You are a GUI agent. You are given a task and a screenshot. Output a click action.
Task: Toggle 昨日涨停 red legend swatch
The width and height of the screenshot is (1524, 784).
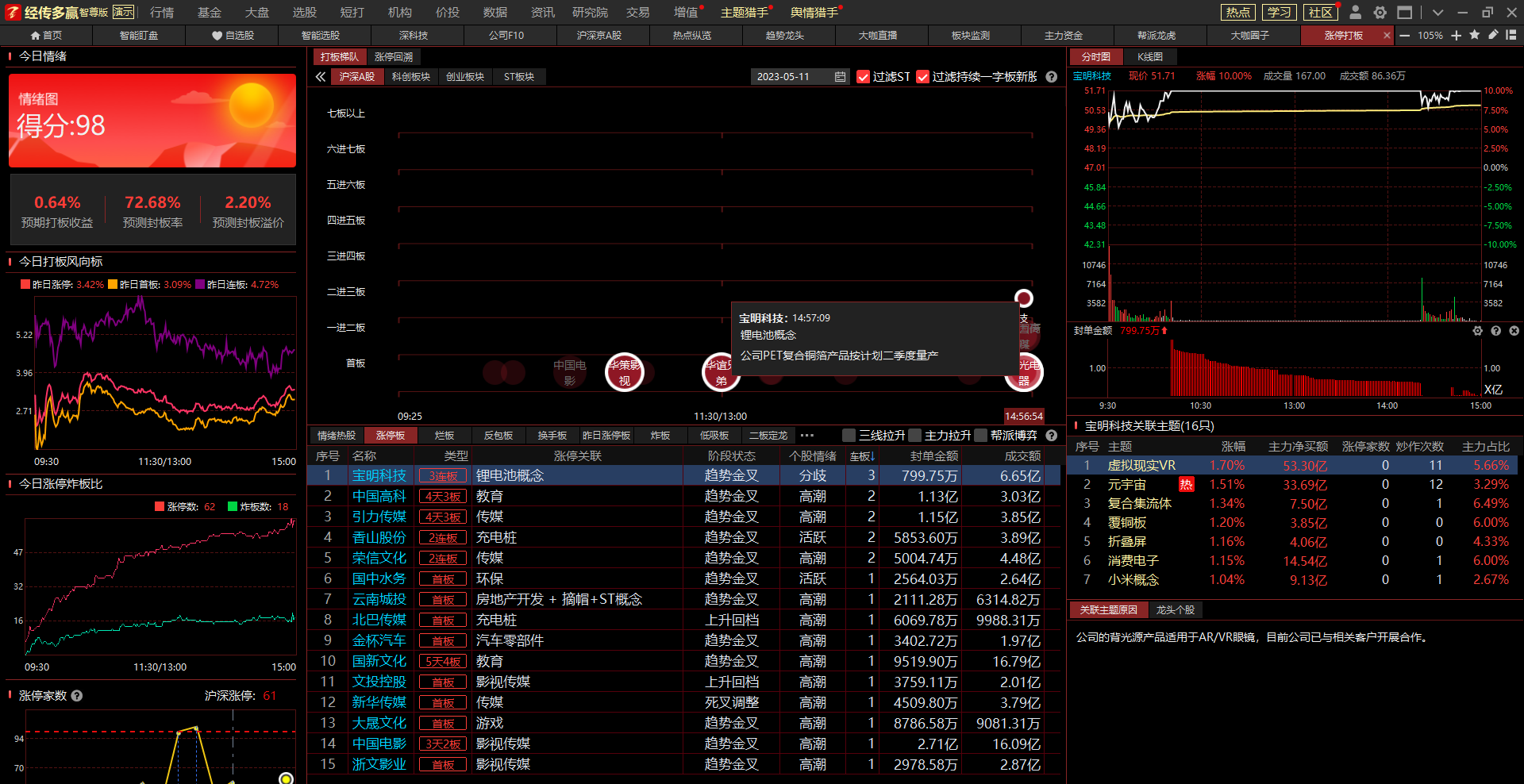[x=25, y=284]
